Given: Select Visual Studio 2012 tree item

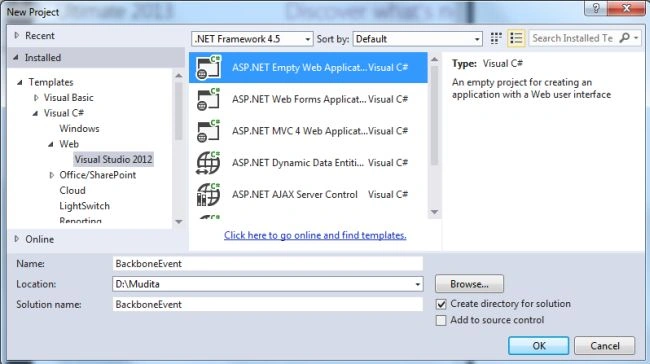Looking at the screenshot, I should (x=114, y=160).
